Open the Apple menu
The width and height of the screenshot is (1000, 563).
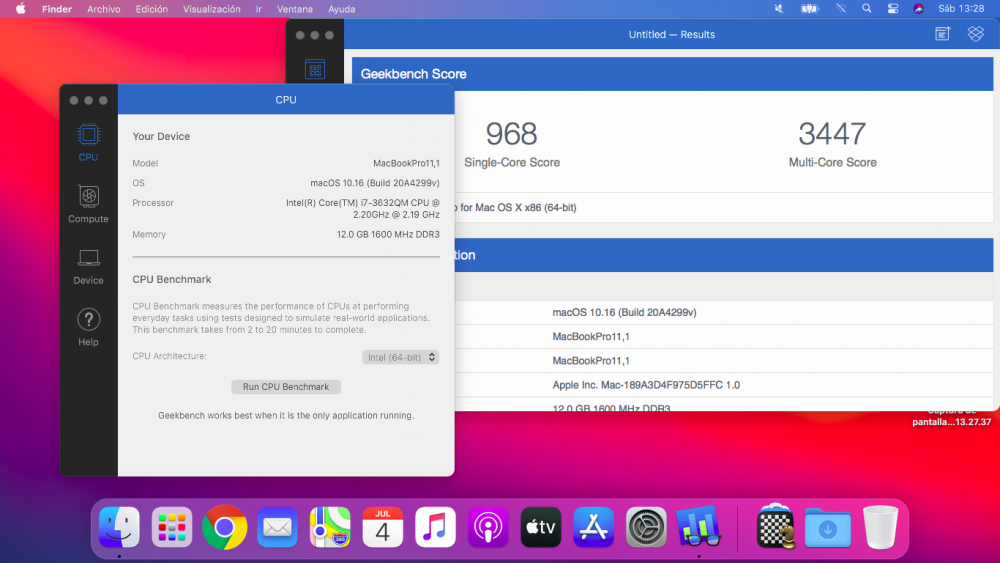pyautogui.click(x=20, y=9)
